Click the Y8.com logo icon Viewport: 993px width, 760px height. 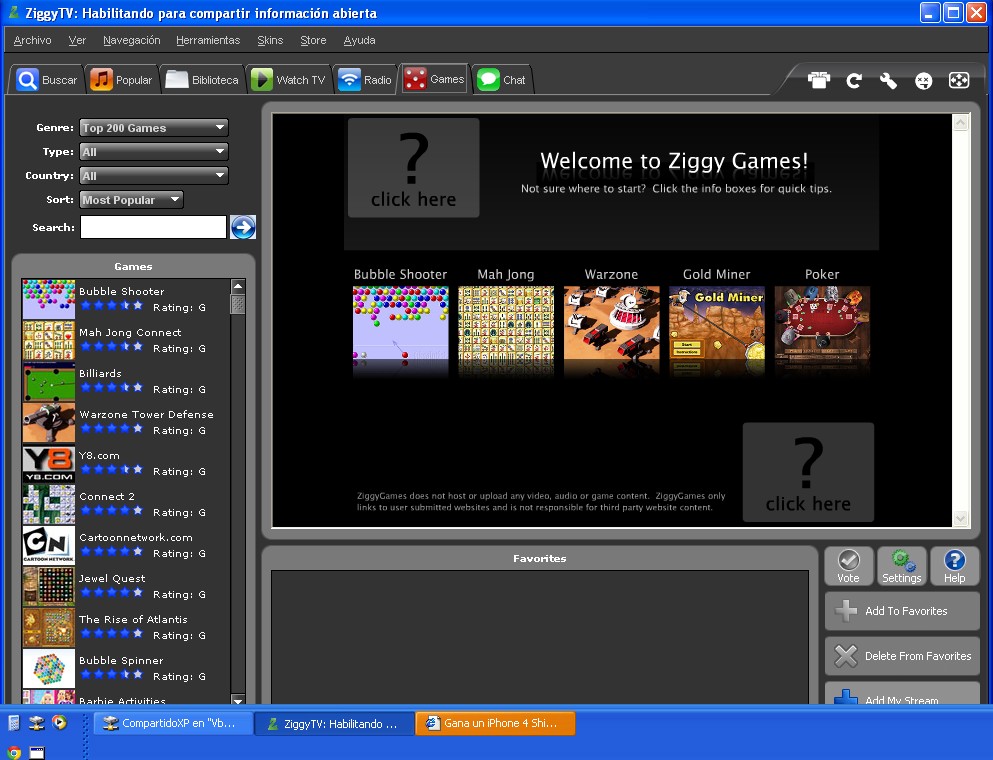click(x=49, y=464)
